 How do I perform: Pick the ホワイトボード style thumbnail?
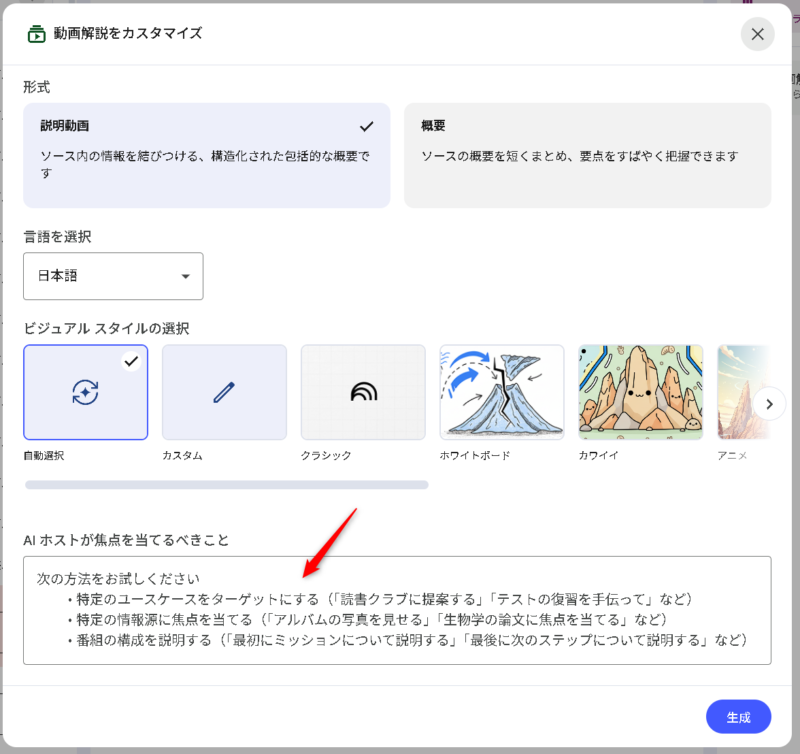tap(502, 392)
